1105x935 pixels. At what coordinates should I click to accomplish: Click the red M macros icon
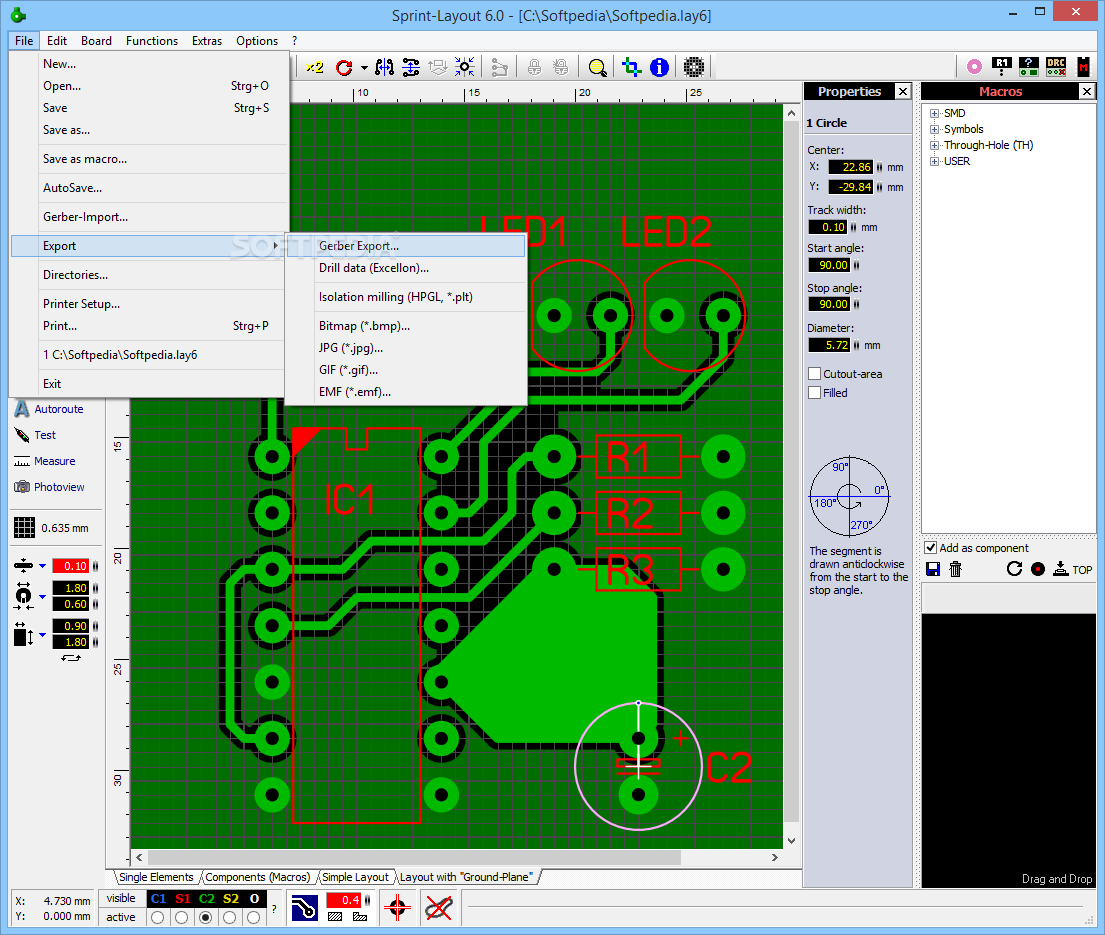point(1083,67)
